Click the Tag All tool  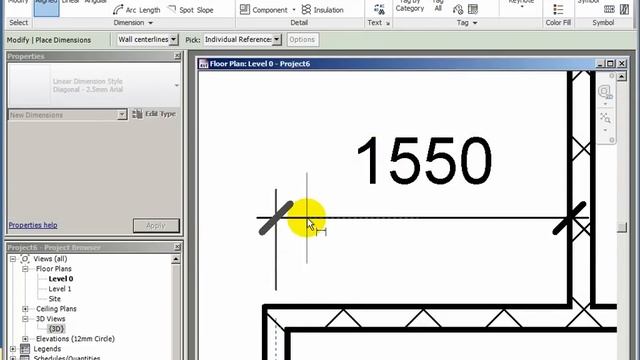tap(438, 6)
